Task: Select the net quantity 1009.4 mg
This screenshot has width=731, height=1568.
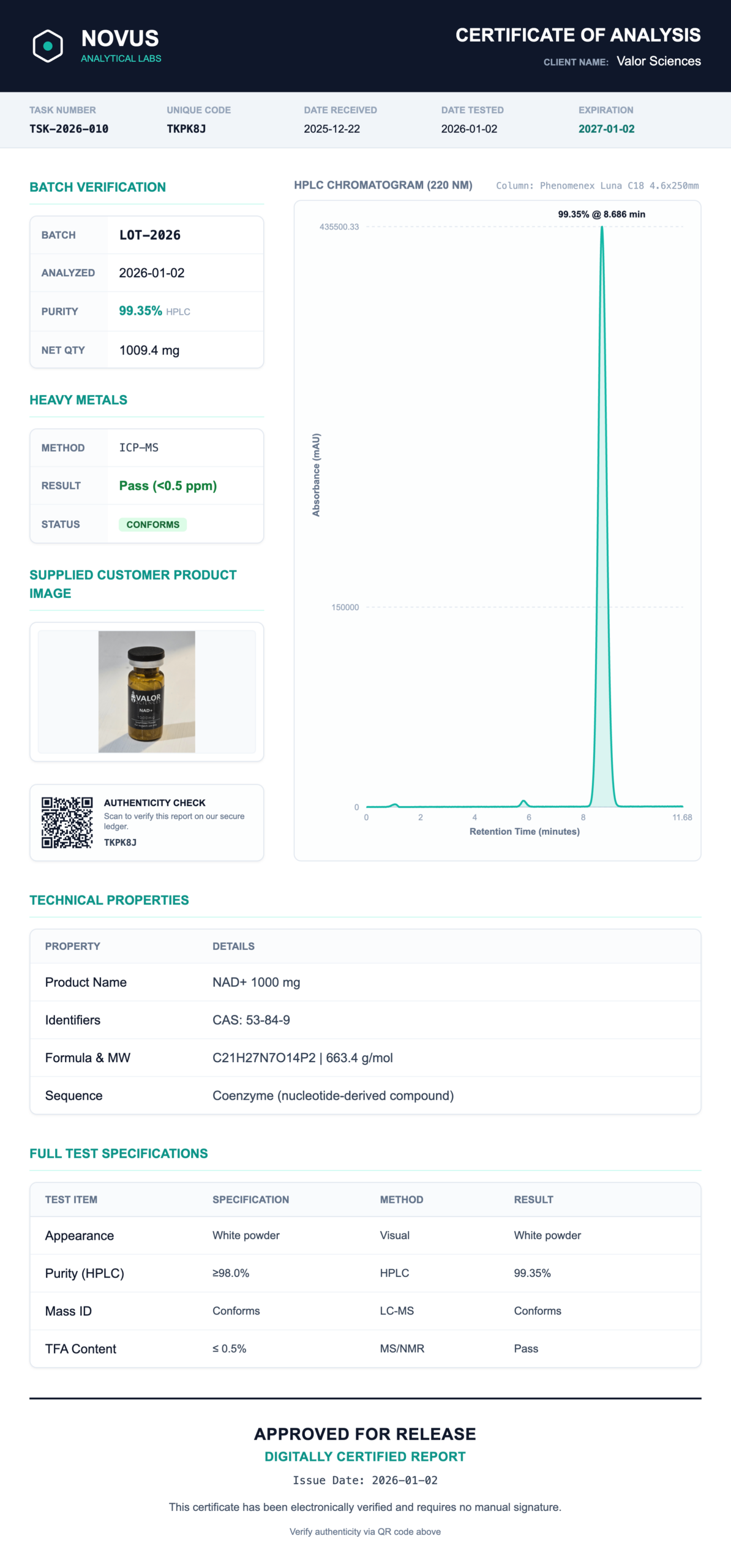Action: click(149, 350)
